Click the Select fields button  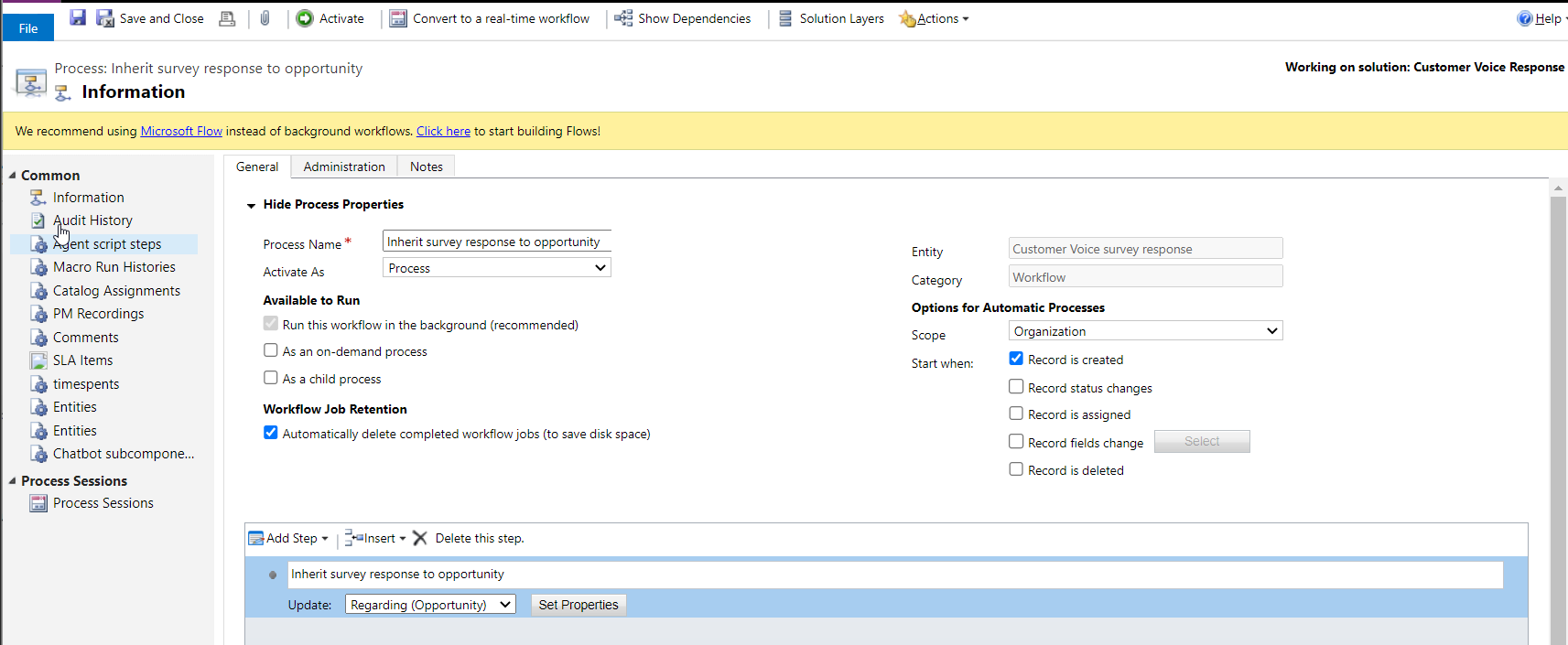point(1202,441)
